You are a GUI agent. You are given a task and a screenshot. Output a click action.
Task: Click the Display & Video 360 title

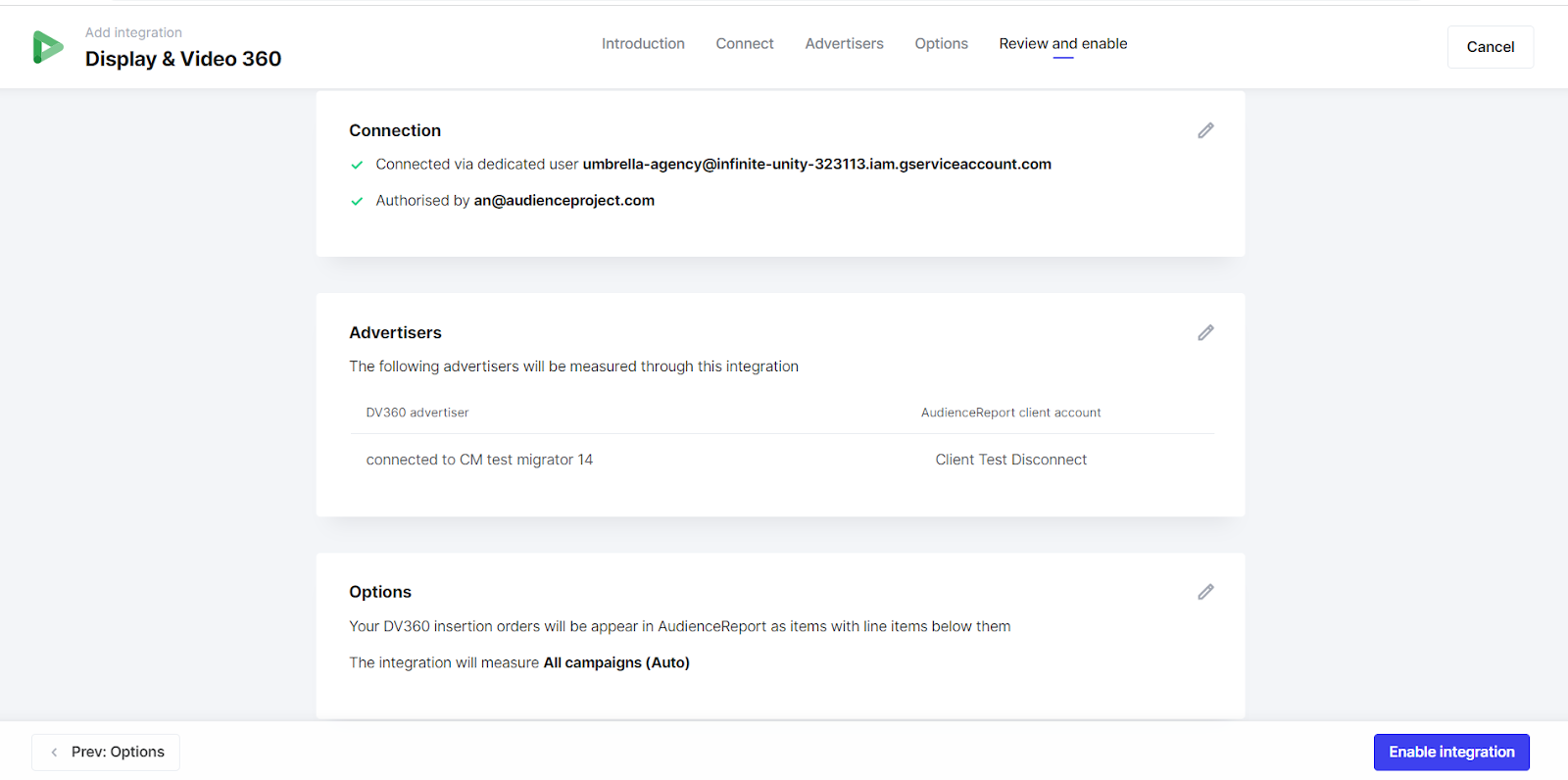tap(183, 59)
